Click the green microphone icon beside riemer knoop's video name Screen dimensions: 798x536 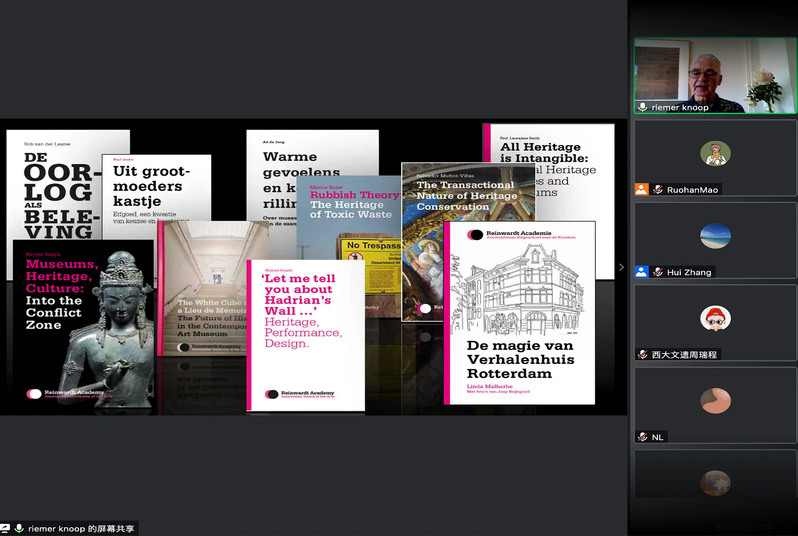pos(642,107)
